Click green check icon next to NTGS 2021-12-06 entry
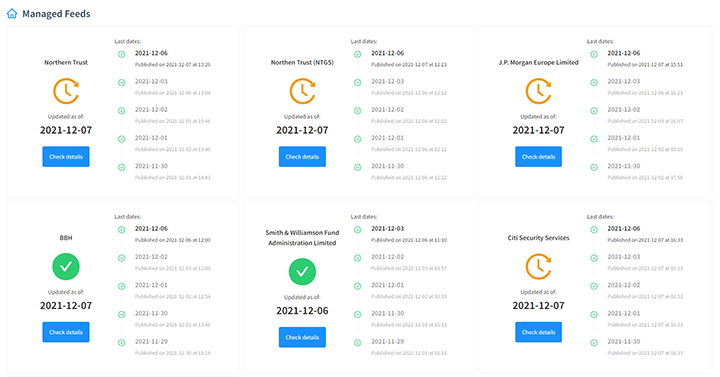This screenshot has width=720, height=377. [357, 54]
